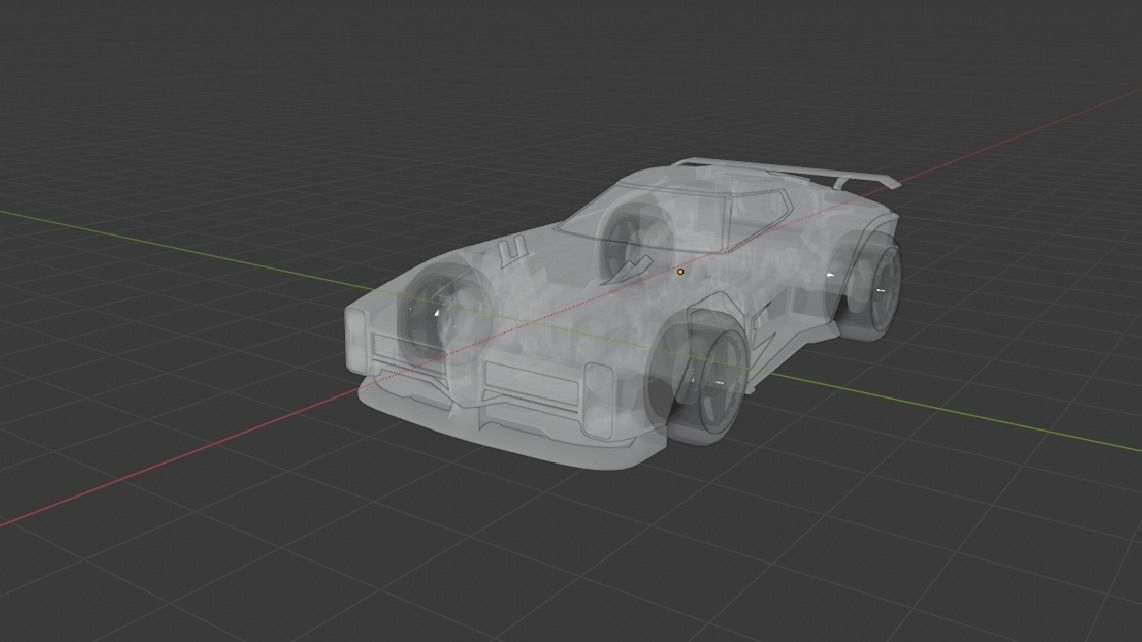
Task: Select the car's rear spoiler wing
Action: coord(787,172)
